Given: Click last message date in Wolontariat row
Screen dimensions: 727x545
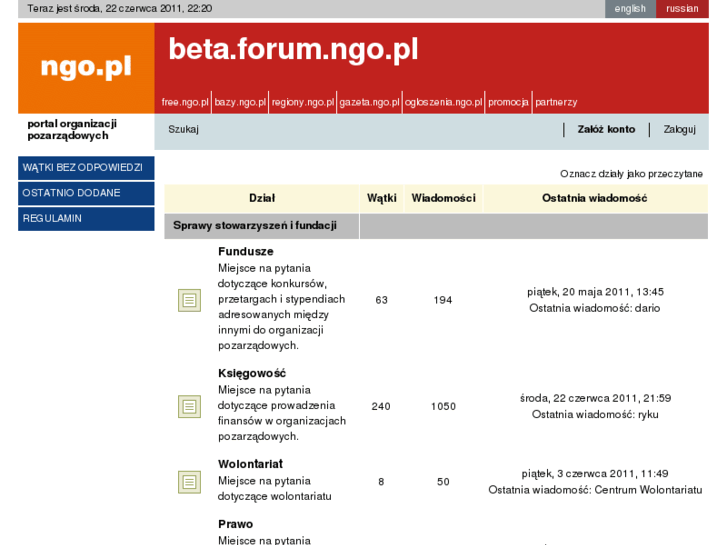Looking at the screenshot, I should pos(595,474).
